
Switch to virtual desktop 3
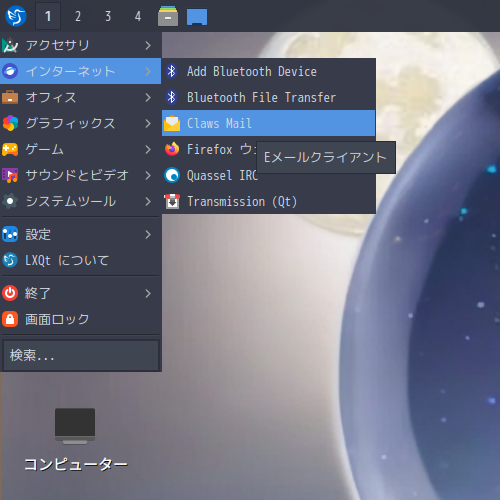(x=108, y=16)
